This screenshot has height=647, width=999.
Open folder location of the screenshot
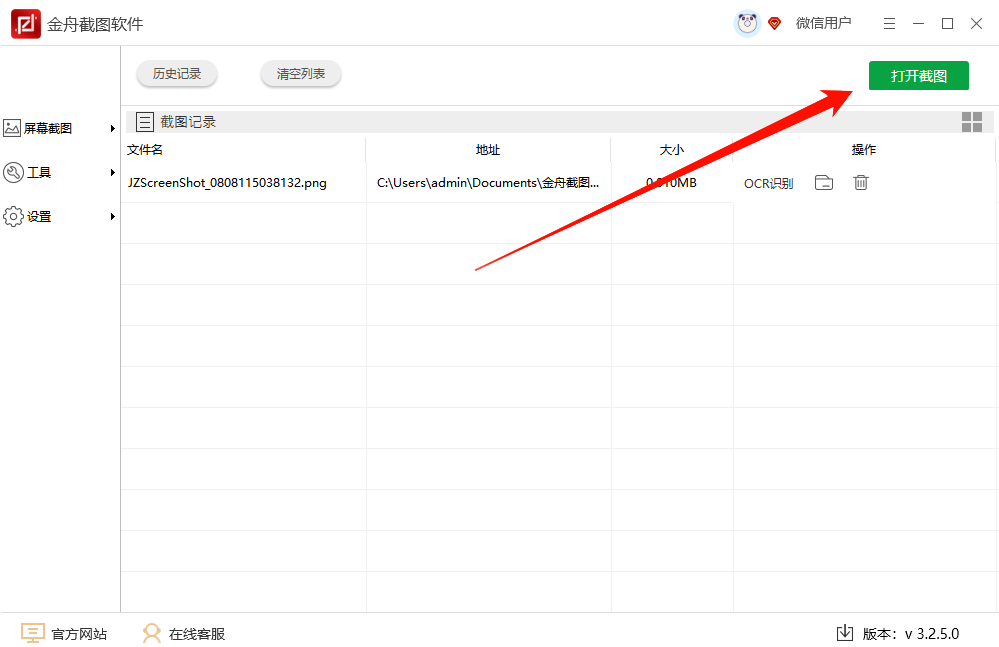click(823, 183)
